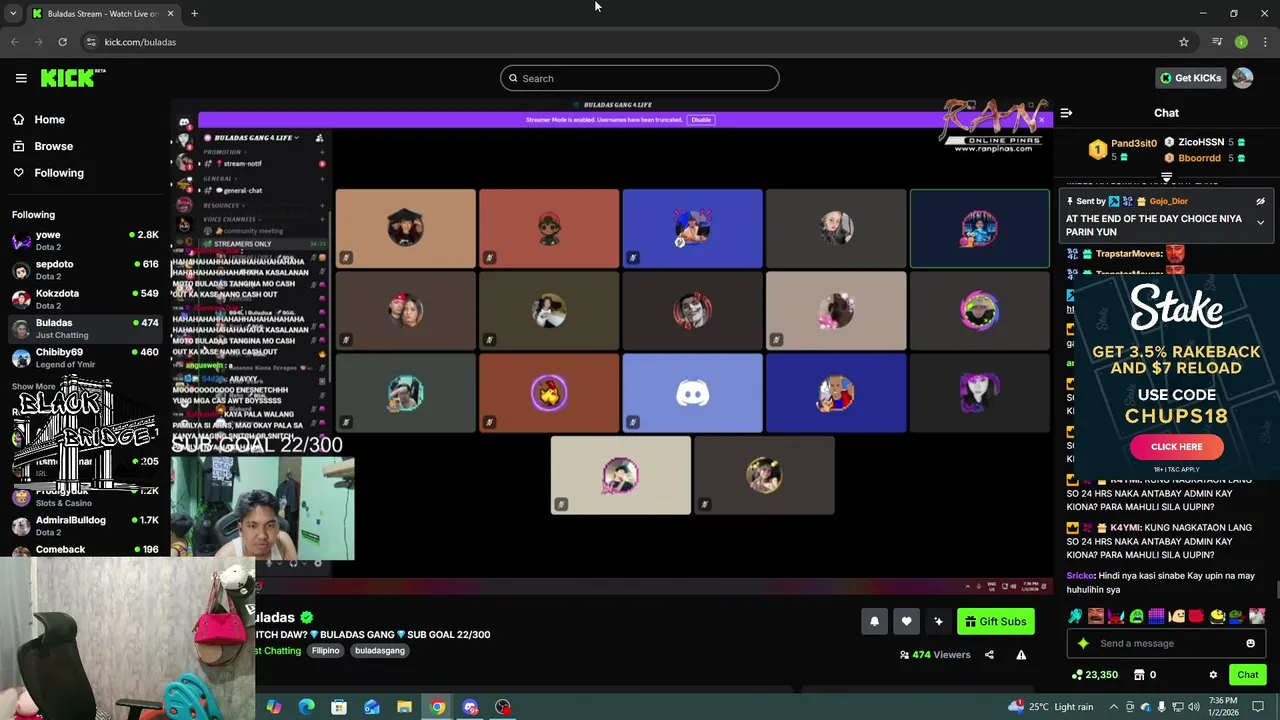This screenshot has height=720, width=1280.
Task: Open the tab search dropdown arrow
Action: pos(12,14)
